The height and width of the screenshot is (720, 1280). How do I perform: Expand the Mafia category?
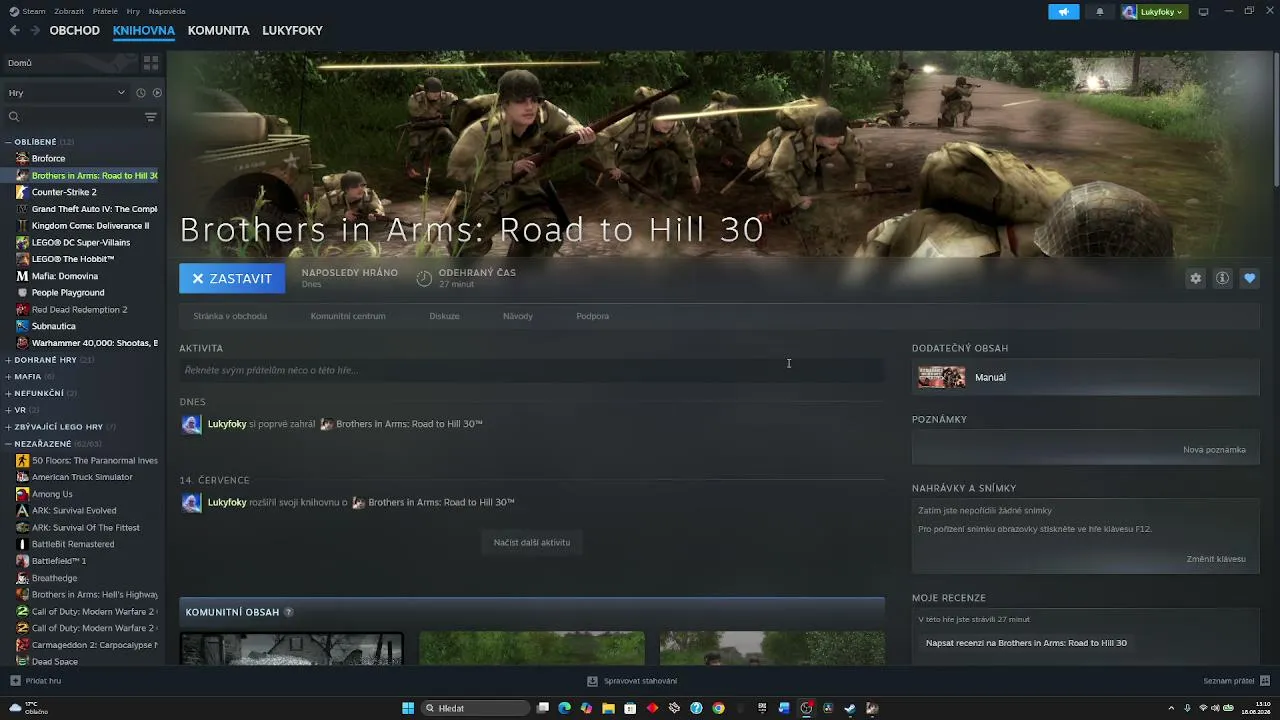pyautogui.click(x=8, y=377)
